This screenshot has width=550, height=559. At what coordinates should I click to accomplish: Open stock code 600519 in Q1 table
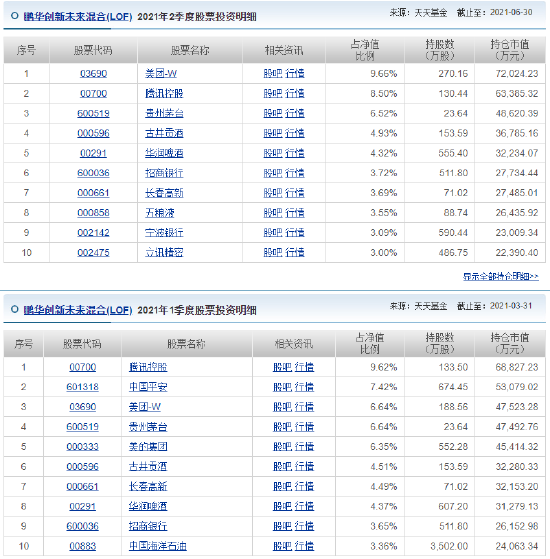(83, 427)
